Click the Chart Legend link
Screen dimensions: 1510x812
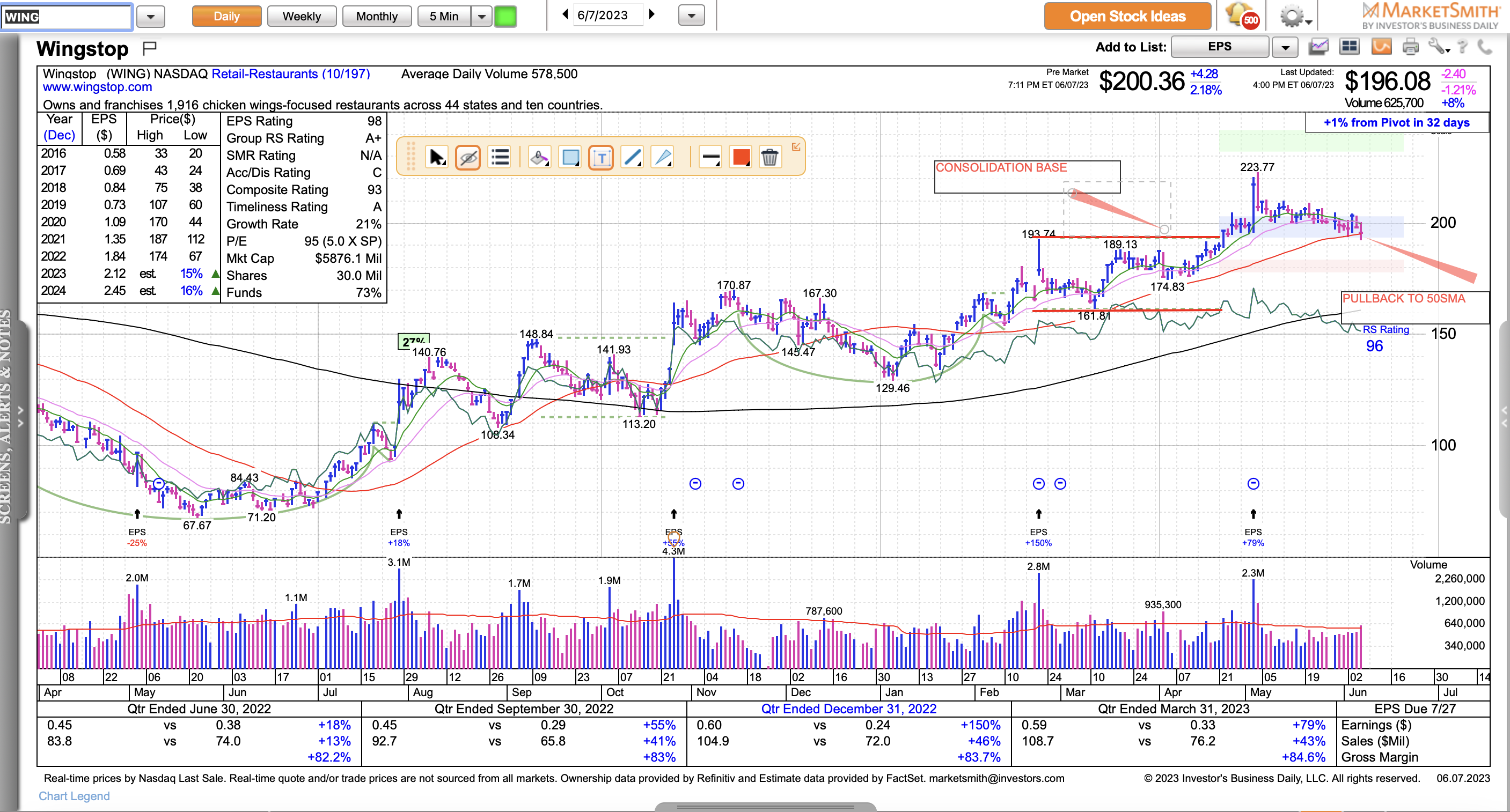pyautogui.click(x=74, y=795)
